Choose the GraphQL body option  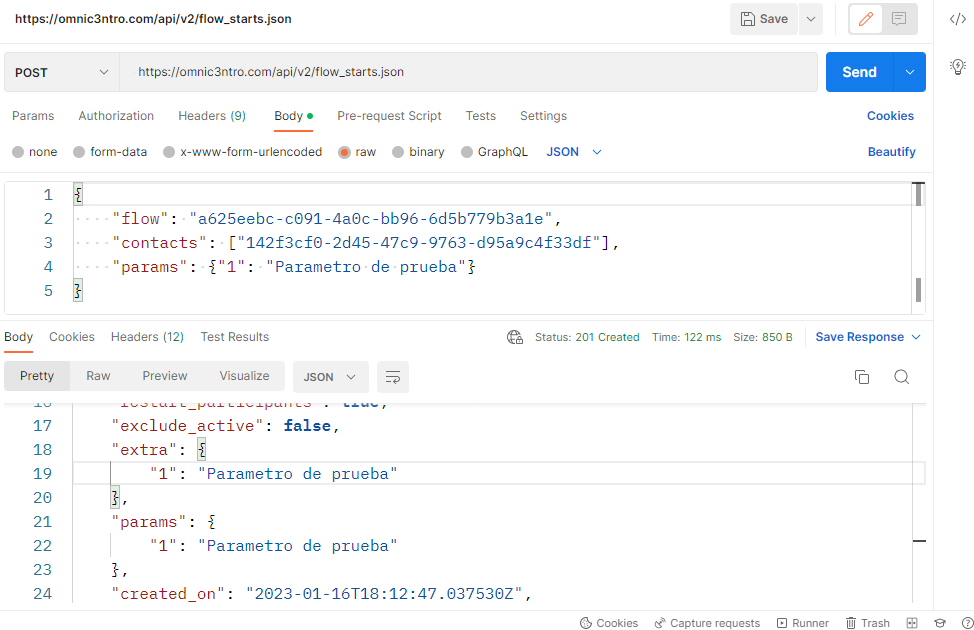(467, 152)
